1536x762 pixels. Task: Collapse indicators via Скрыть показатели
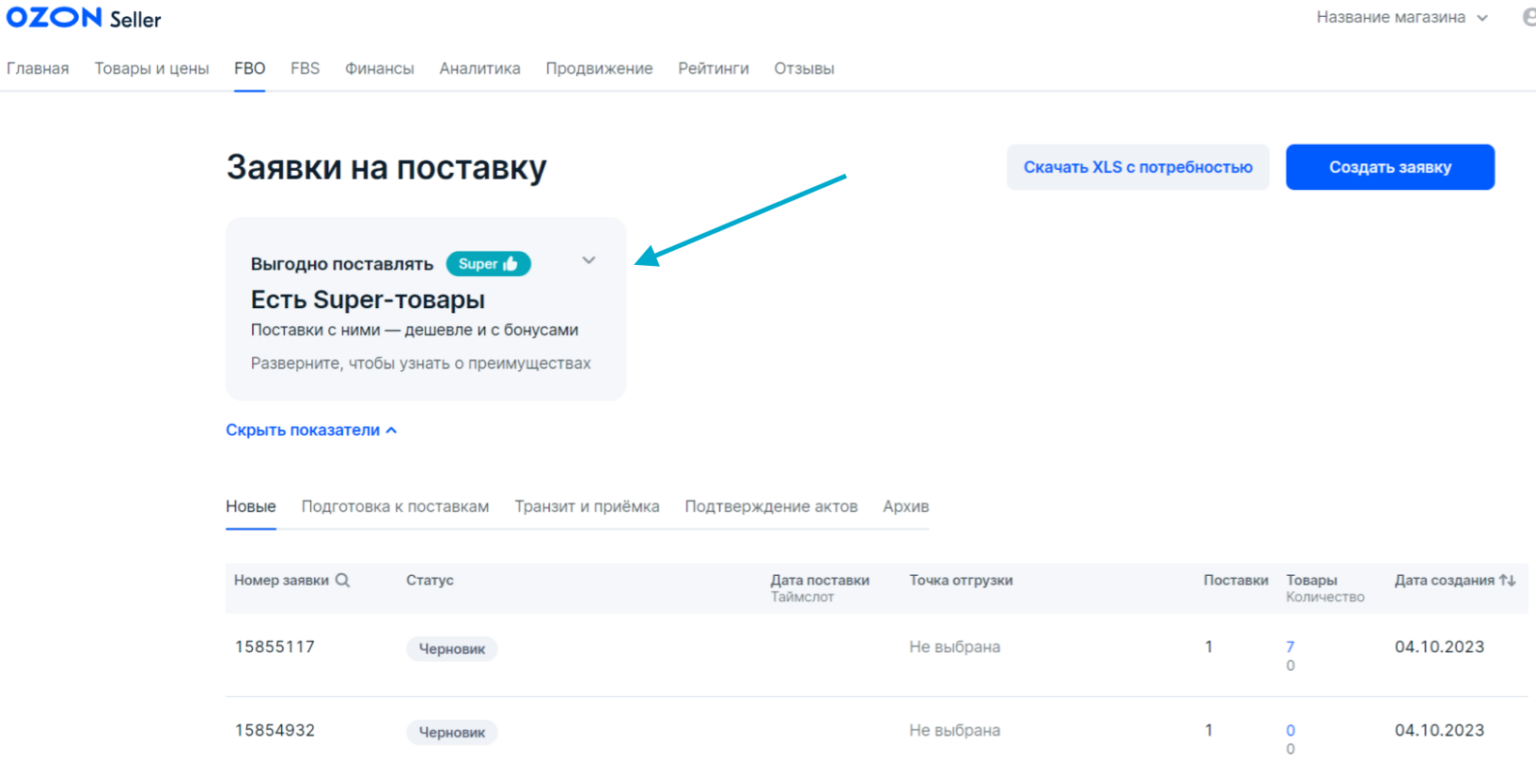tap(311, 430)
